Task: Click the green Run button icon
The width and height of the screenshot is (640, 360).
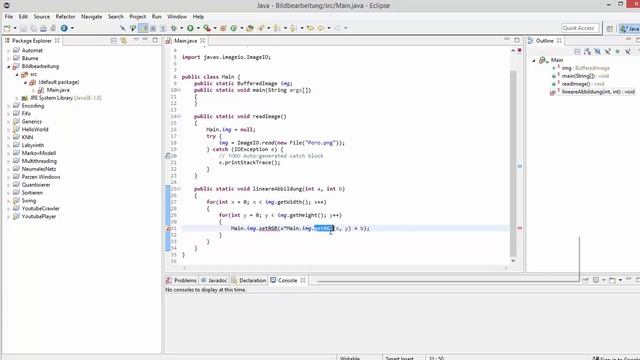Action: [x=190, y=28]
